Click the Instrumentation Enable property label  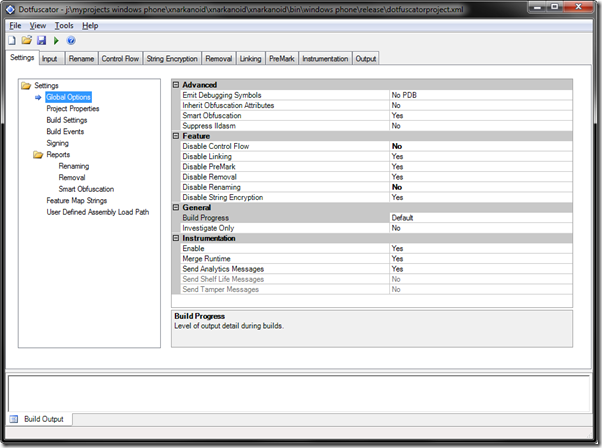coord(194,248)
